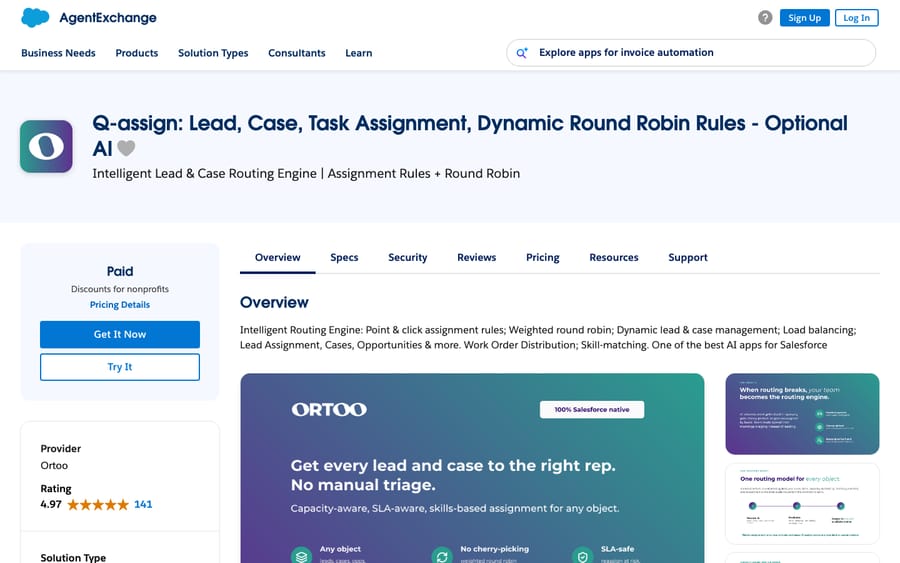900x563 pixels.
Task: Open the Pricing Details link
Action: tap(120, 305)
